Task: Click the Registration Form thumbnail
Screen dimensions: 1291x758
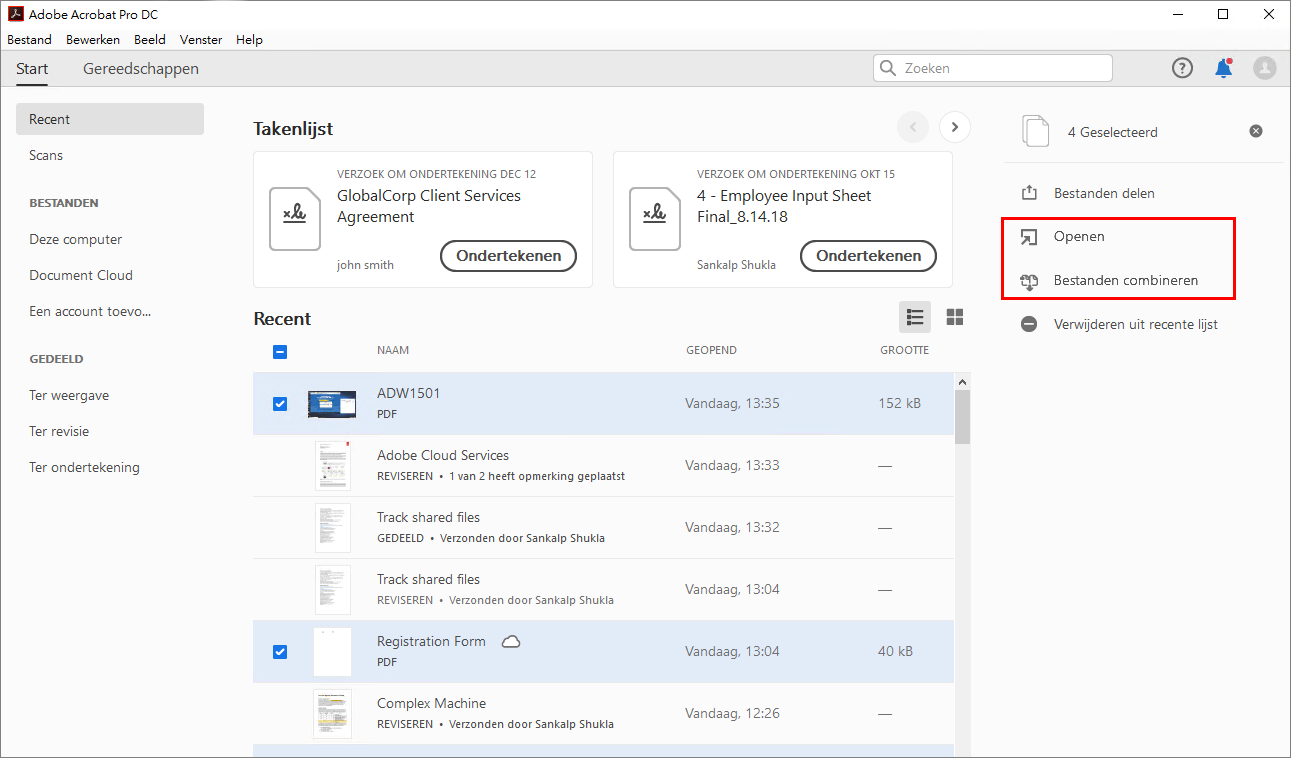Action: point(332,652)
